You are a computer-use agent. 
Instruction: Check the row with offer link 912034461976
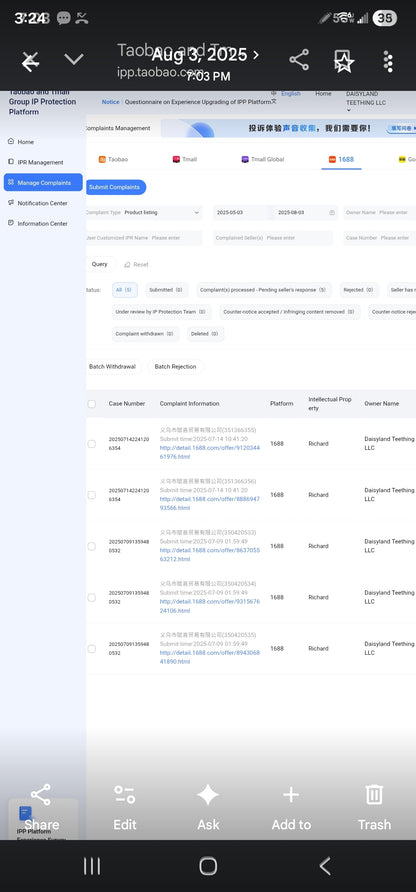92,444
